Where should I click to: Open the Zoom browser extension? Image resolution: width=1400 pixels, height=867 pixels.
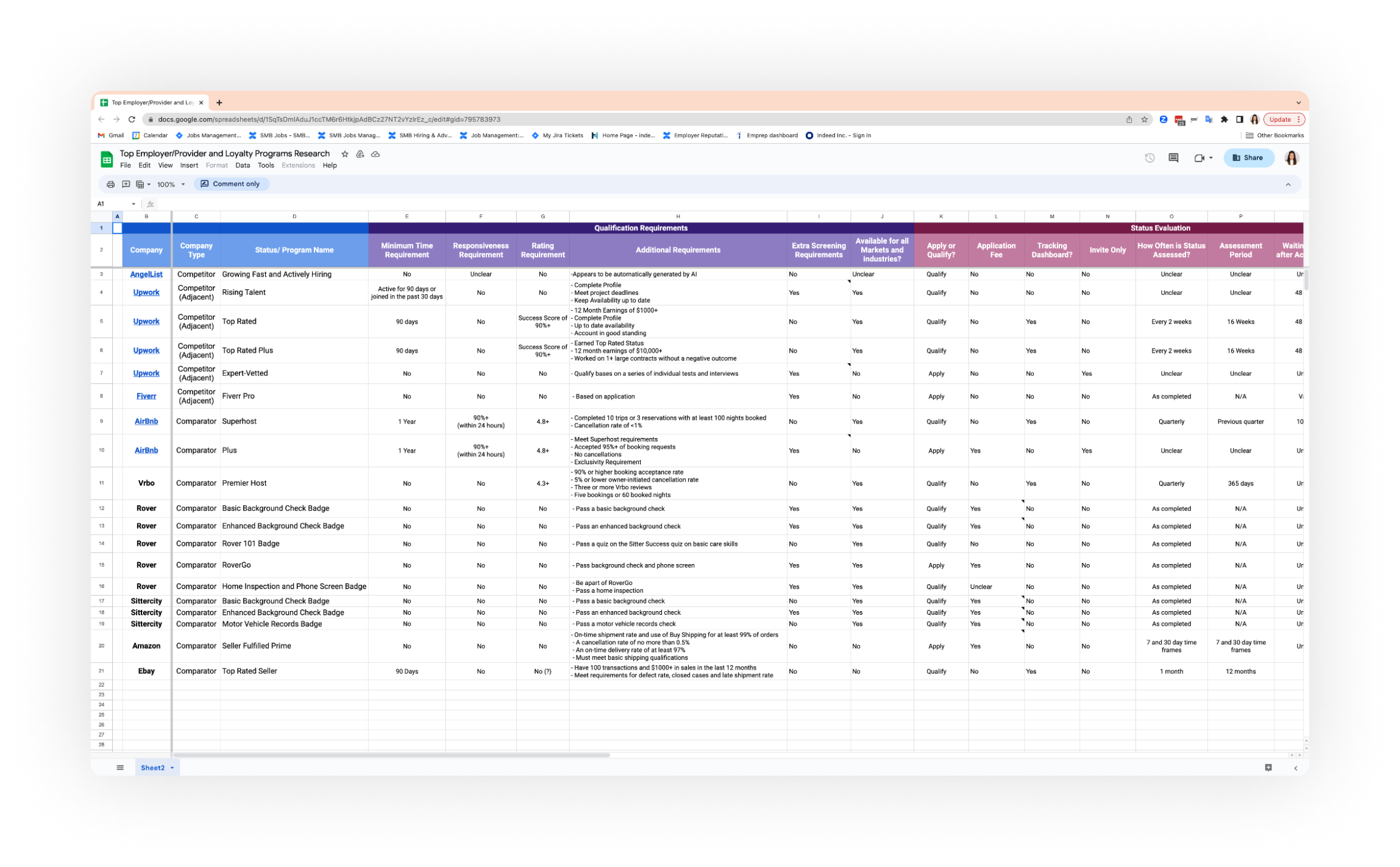pos(1164,119)
